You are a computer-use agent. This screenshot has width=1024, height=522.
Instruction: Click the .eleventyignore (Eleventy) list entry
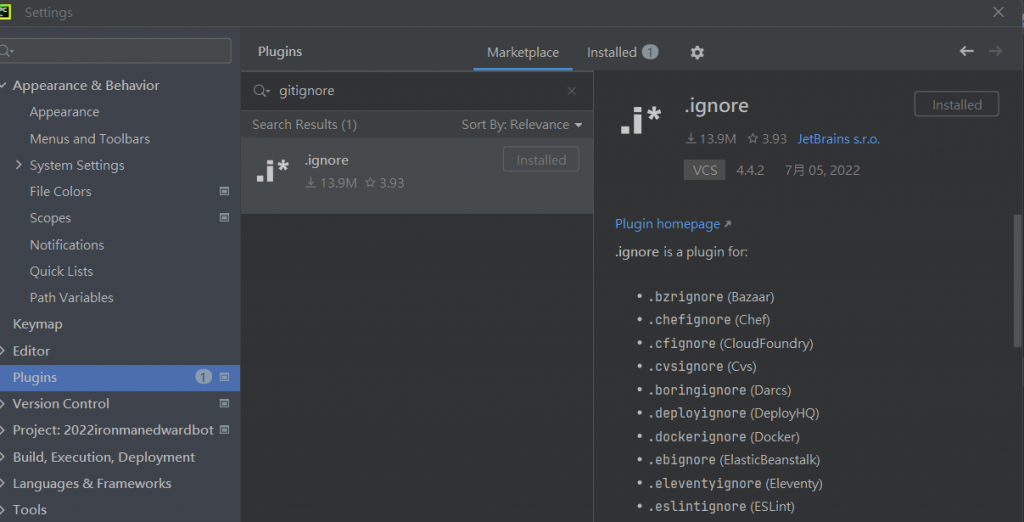click(735, 483)
